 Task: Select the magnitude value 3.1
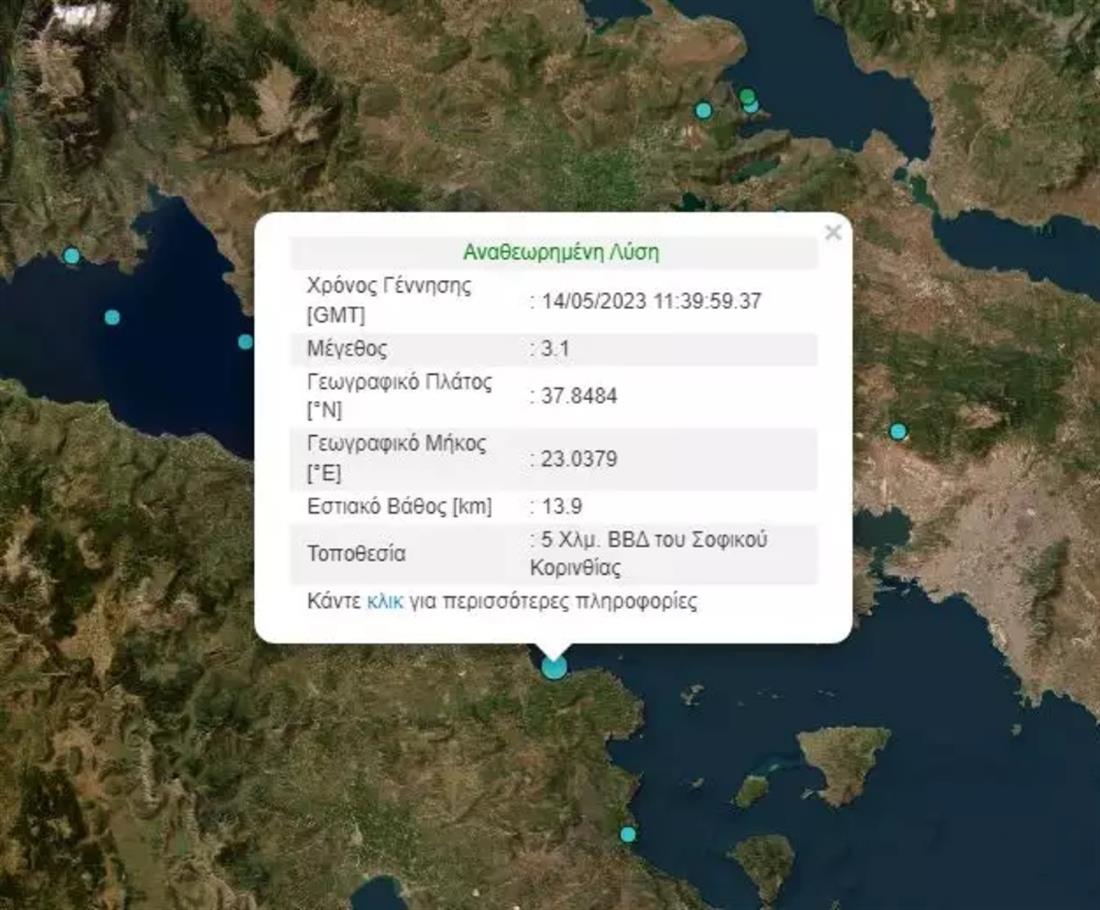pos(552,350)
